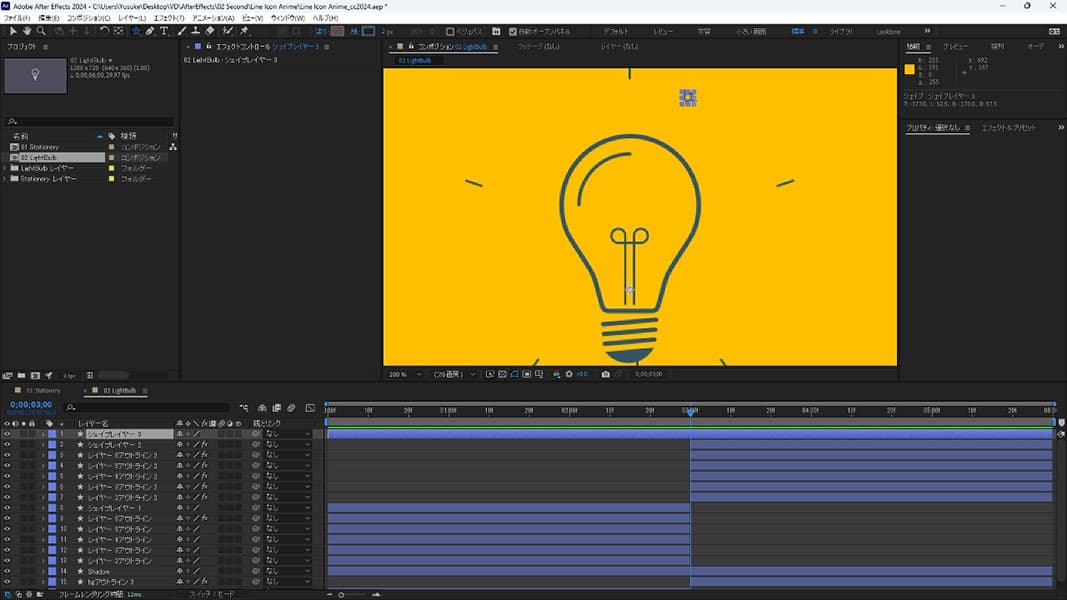Select the Eraser tool
This screenshot has height=600, width=1067.
coord(209,31)
